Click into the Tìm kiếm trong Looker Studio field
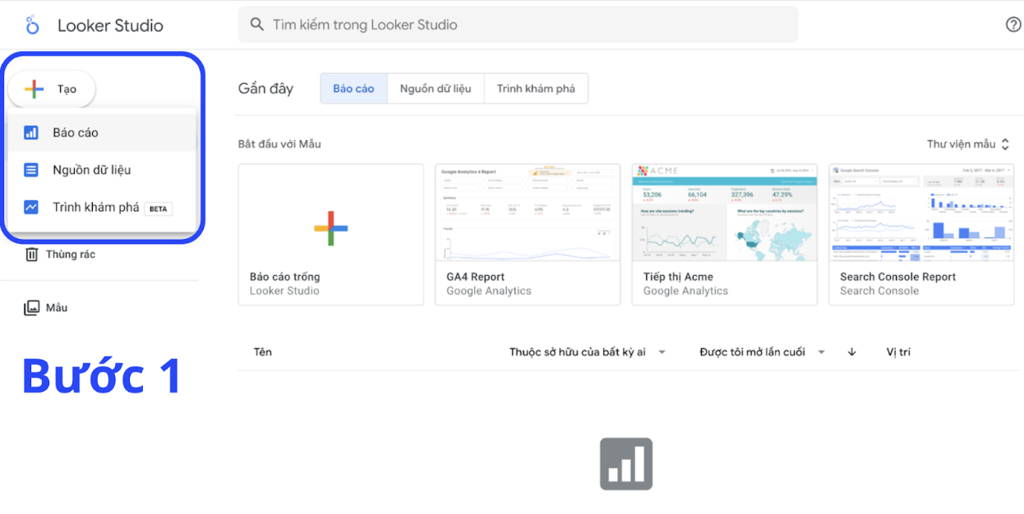Image resolution: width=1024 pixels, height=514 pixels. (x=518, y=25)
